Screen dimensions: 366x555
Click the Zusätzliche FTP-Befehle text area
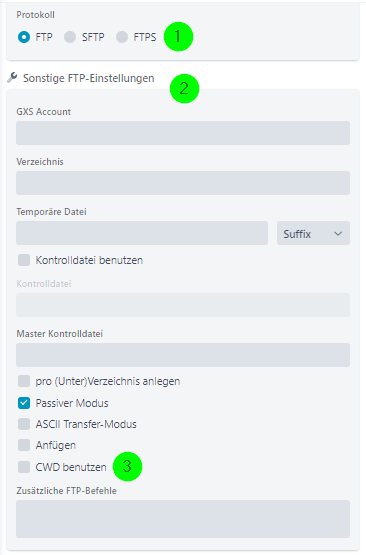[183, 519]
